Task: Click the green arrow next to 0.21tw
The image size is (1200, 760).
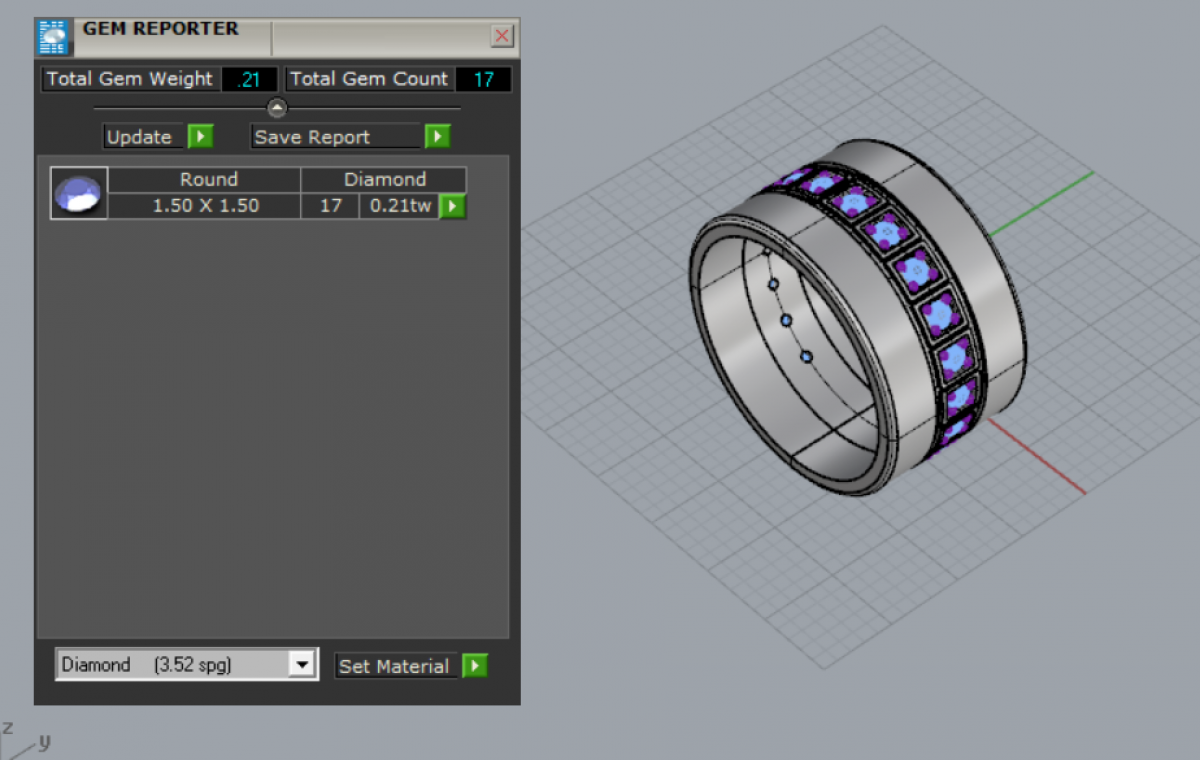Action: coord(453,206)
